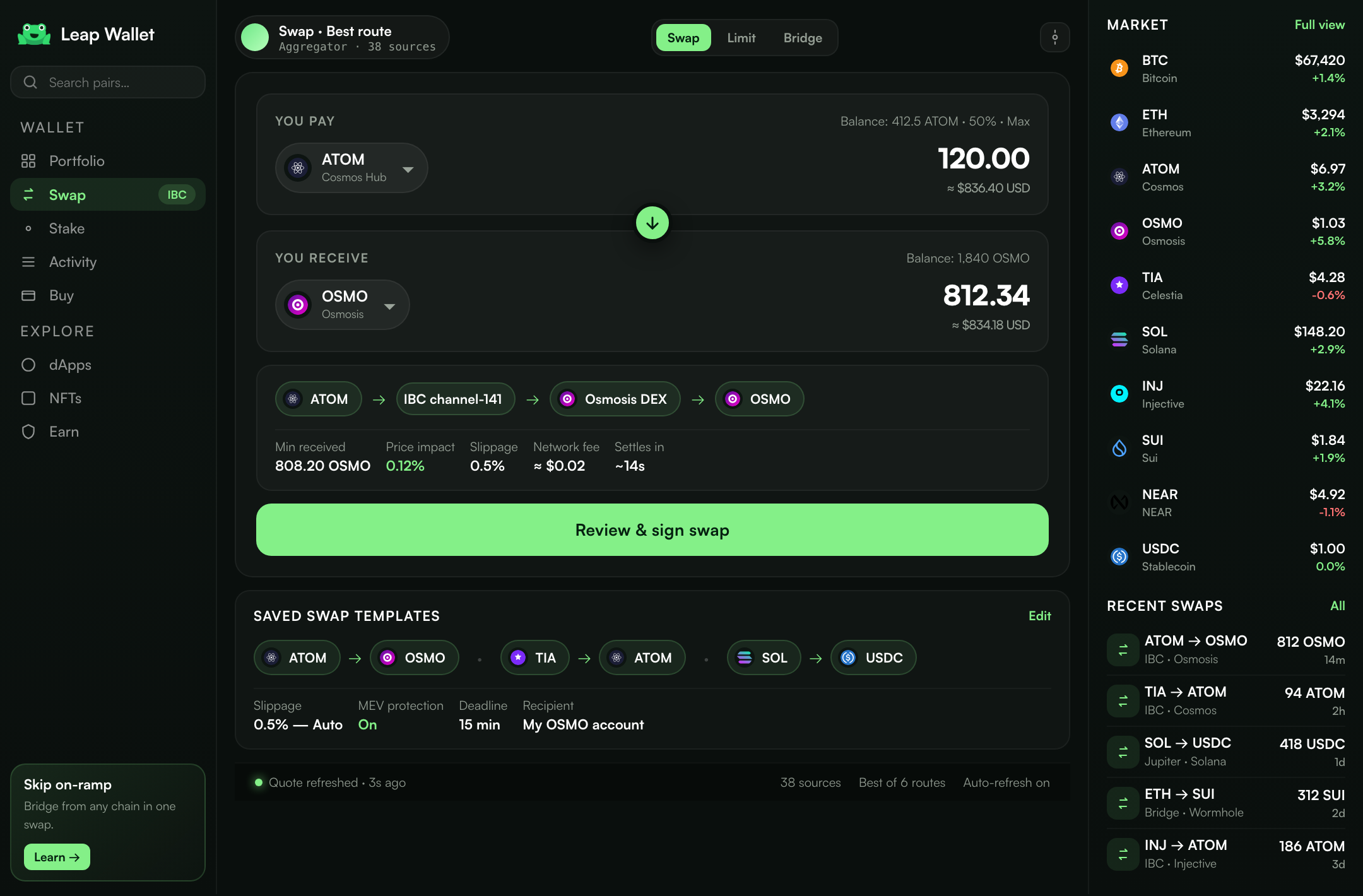Toggle Auto-refresh on in status bar
The image size is (1363, 896).
[x=1006, y=782]
